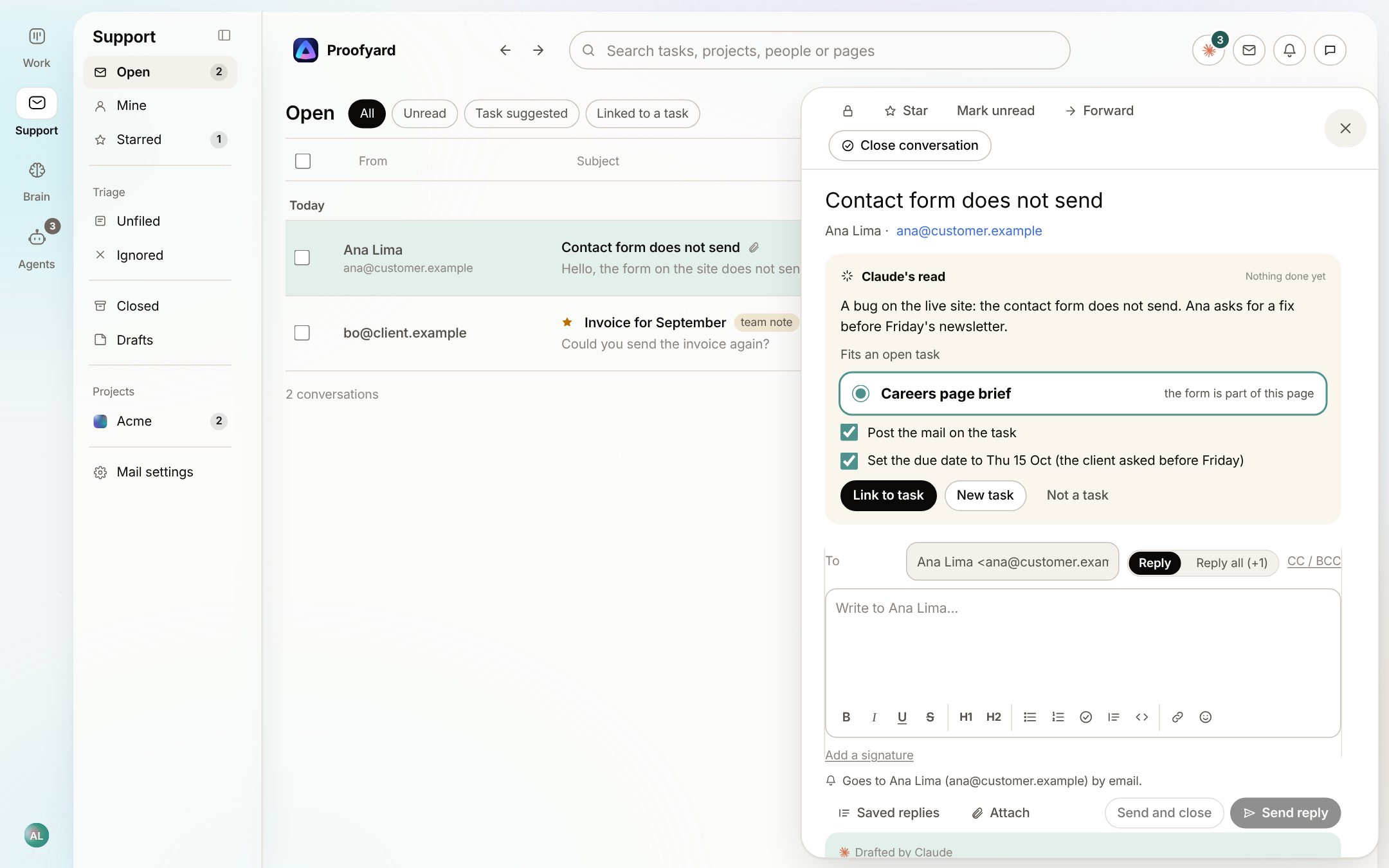The image size is (1389, 868).
Task: Insert a numbered list in reply
Action: 1058,717
